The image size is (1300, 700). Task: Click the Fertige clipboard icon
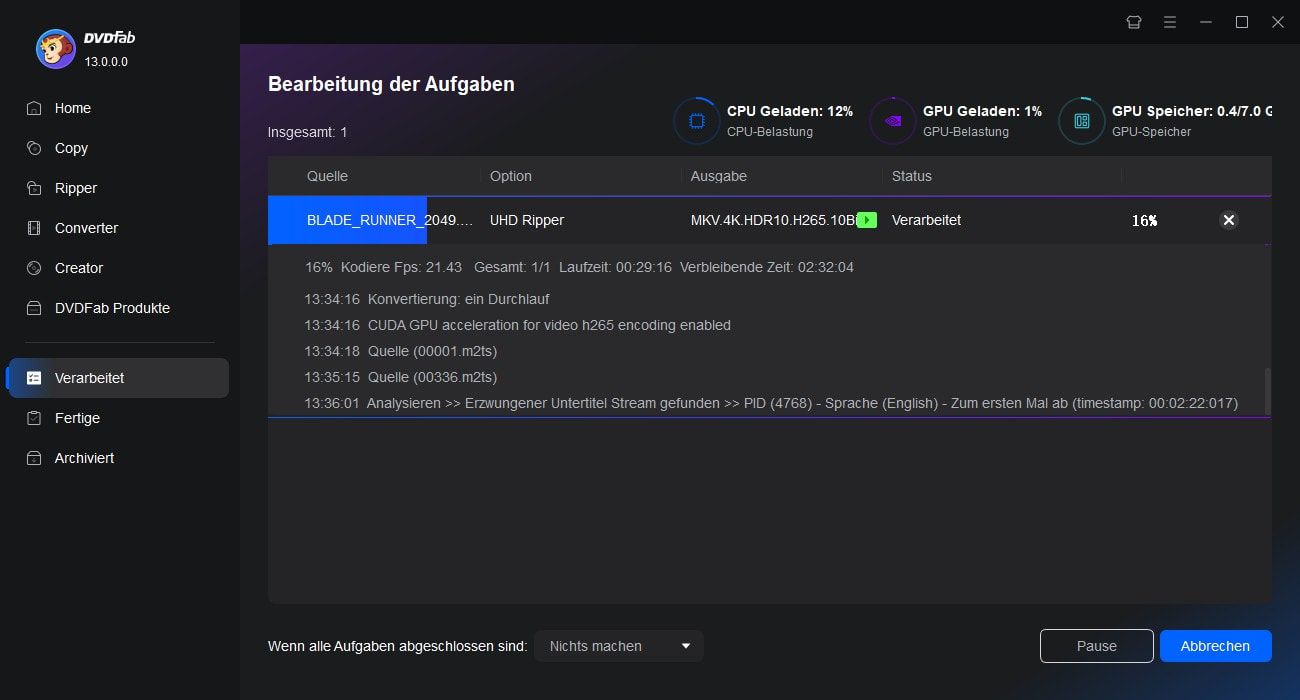34,418
